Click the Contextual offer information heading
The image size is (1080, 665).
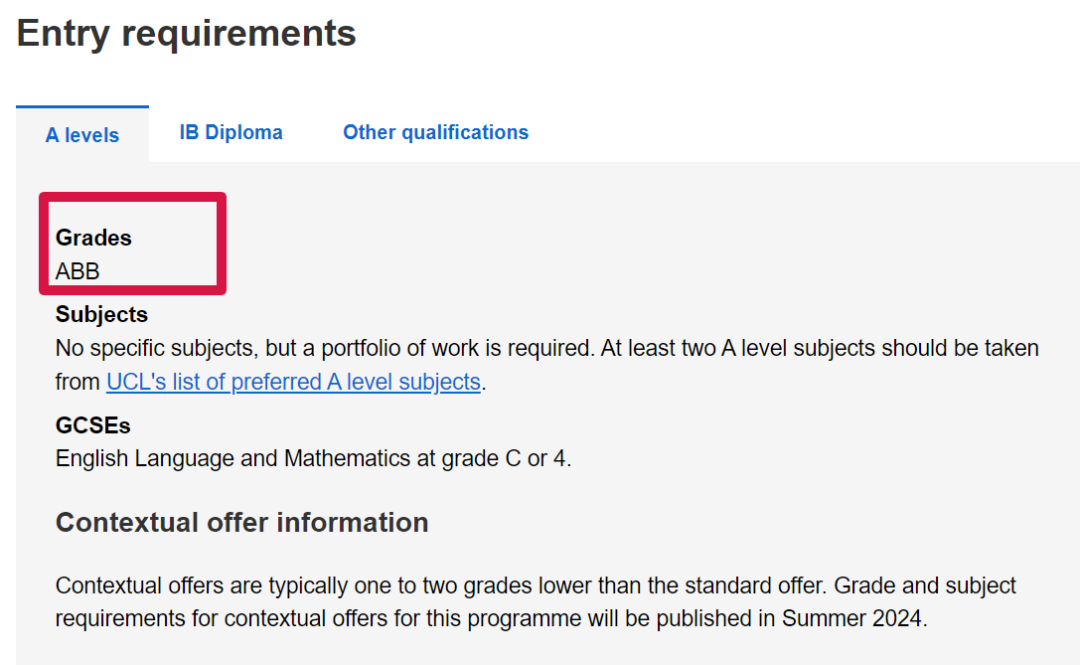242,522
